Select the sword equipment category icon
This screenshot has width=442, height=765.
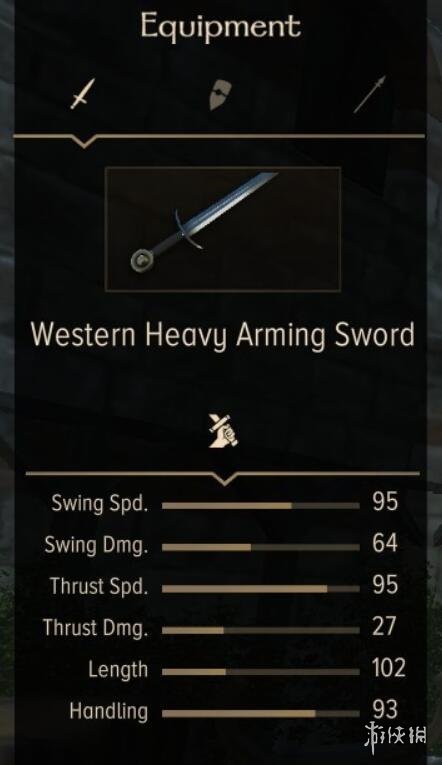click(82, 94)
